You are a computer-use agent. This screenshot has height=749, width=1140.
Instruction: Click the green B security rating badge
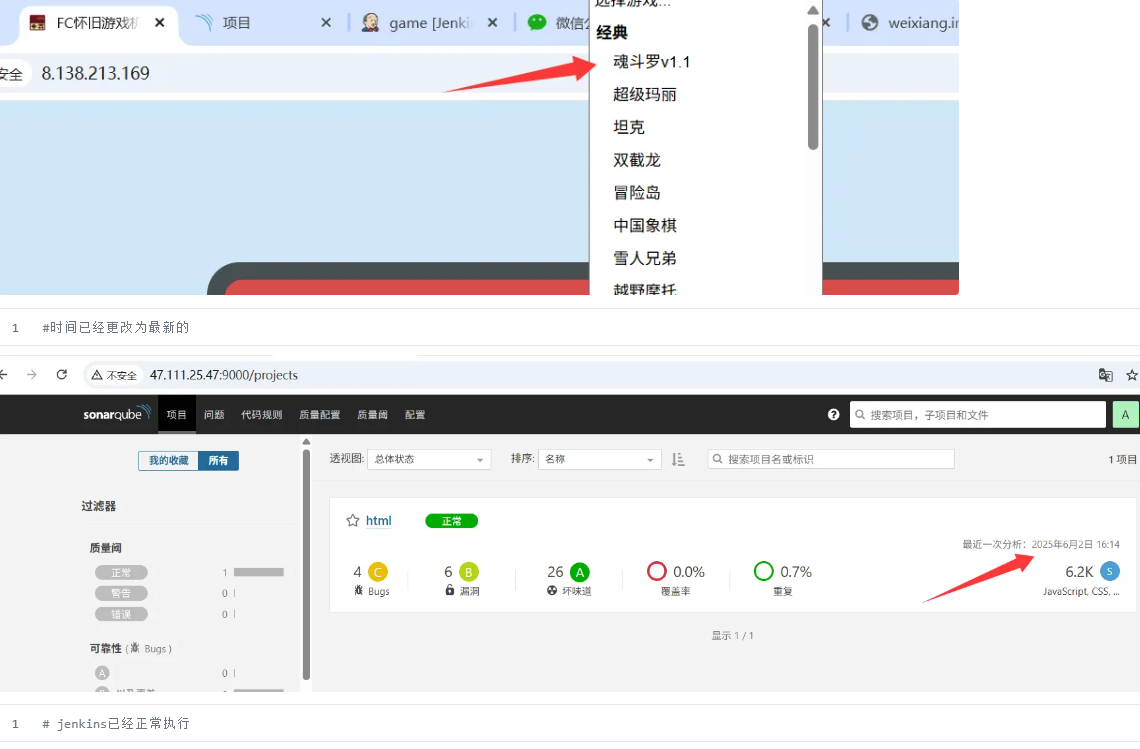[468, 572]
